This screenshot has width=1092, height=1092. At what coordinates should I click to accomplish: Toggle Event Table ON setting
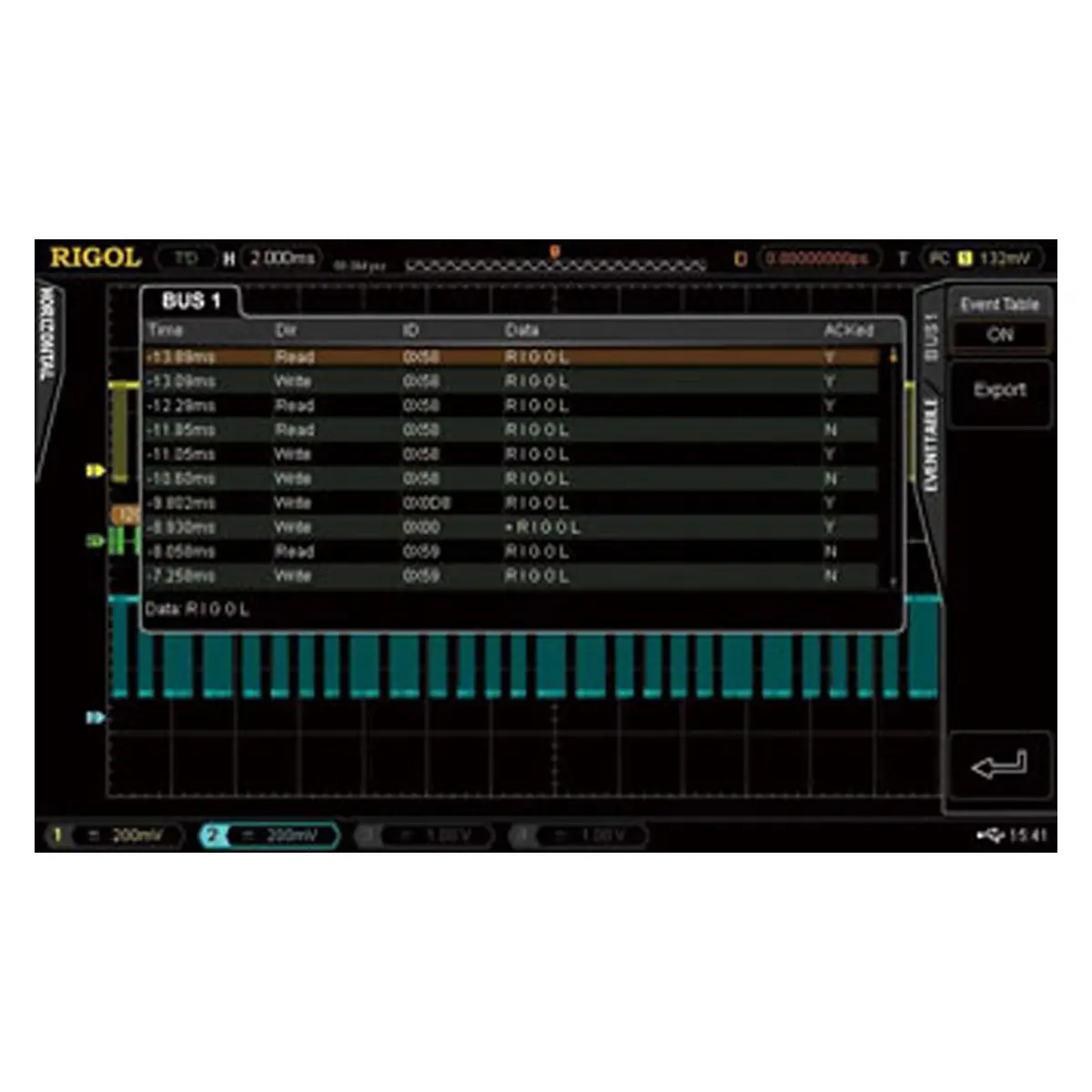coord(999,335)
